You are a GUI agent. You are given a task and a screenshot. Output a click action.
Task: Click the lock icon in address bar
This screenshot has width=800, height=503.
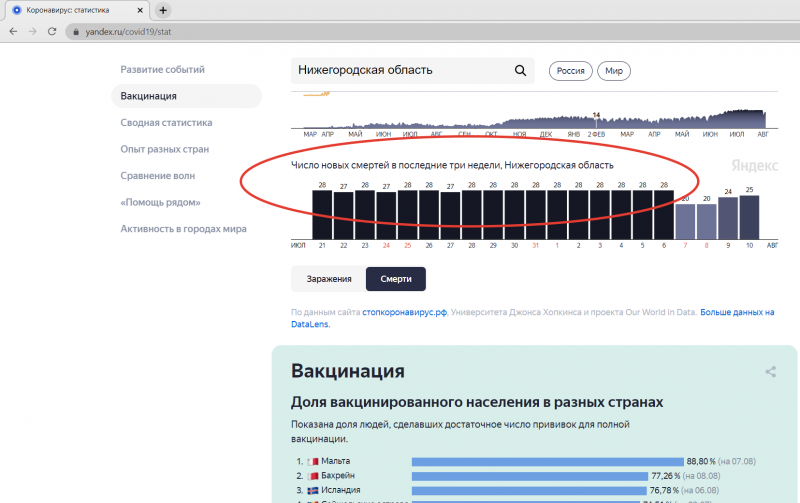76,32
